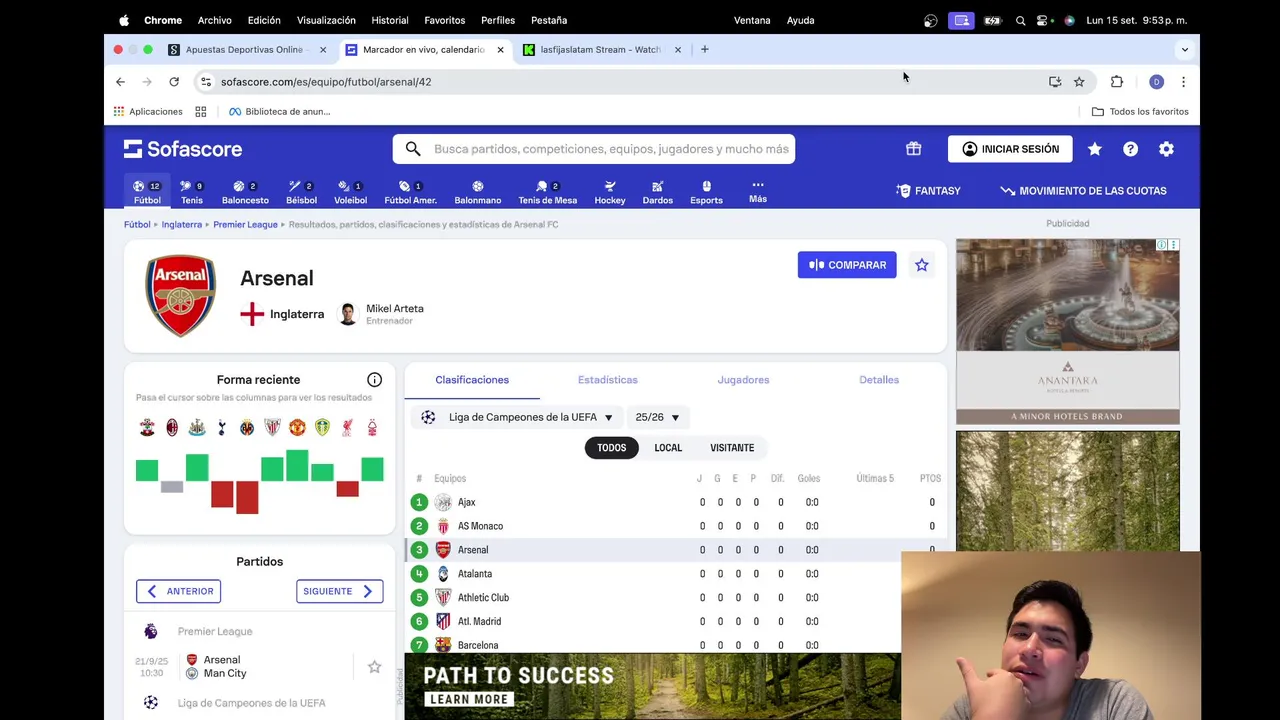Select the VISITANTE filter
1280x720 pixels.
coord(732,448)
